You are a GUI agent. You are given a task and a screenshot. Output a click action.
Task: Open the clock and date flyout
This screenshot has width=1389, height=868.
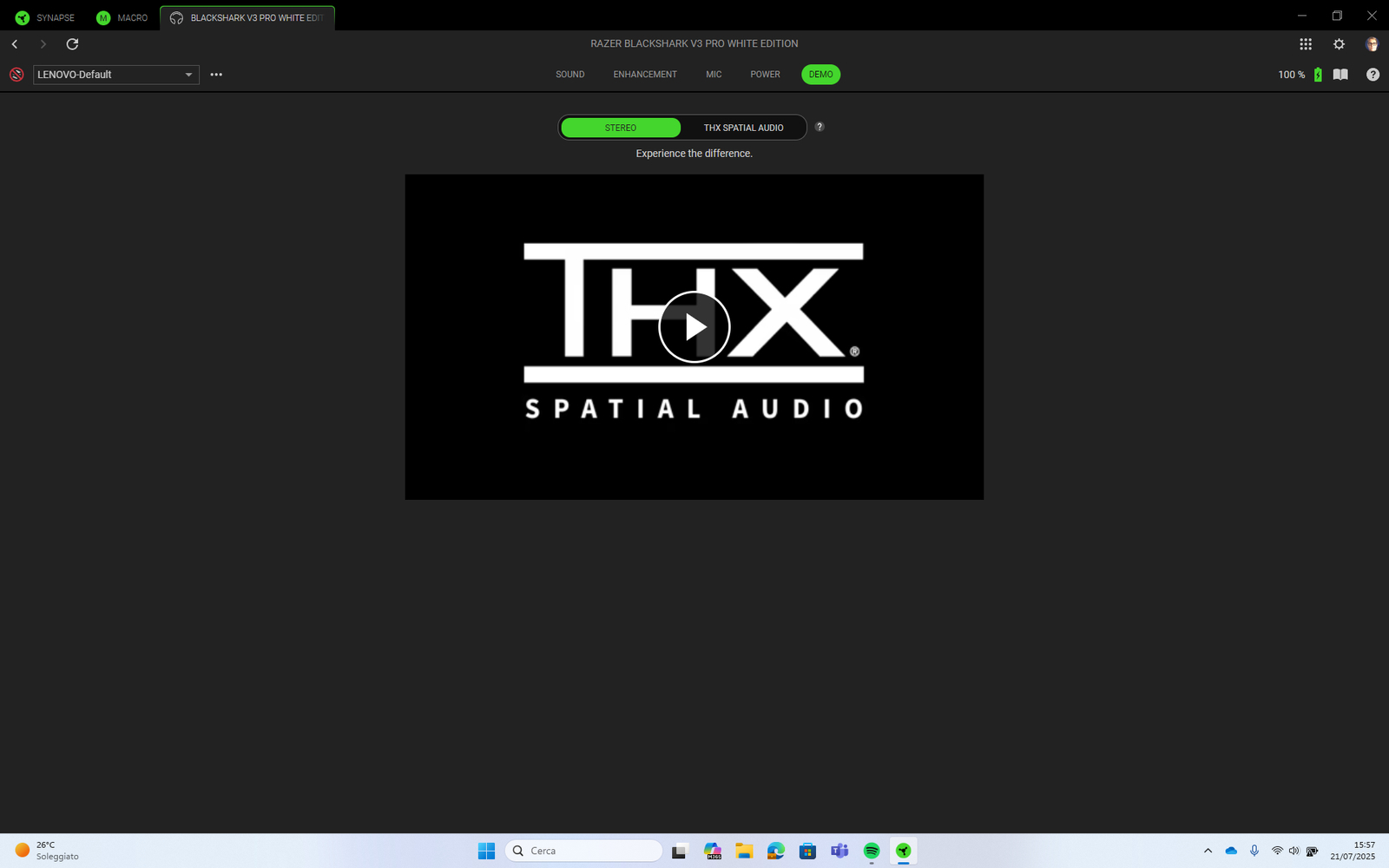click(x=1353, y=851)
